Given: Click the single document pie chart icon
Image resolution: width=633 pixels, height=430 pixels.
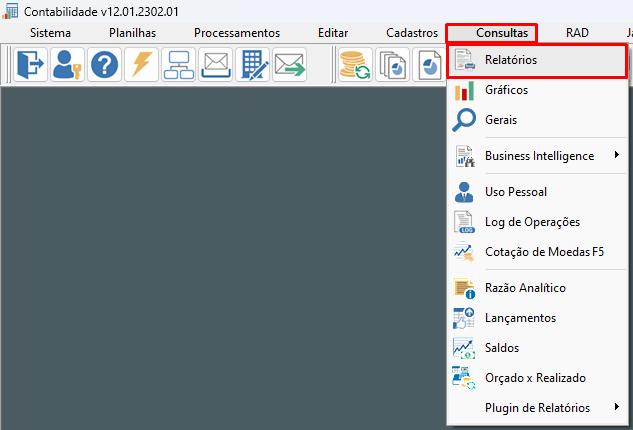Looking at the screenshot, I should coord(429,65).
